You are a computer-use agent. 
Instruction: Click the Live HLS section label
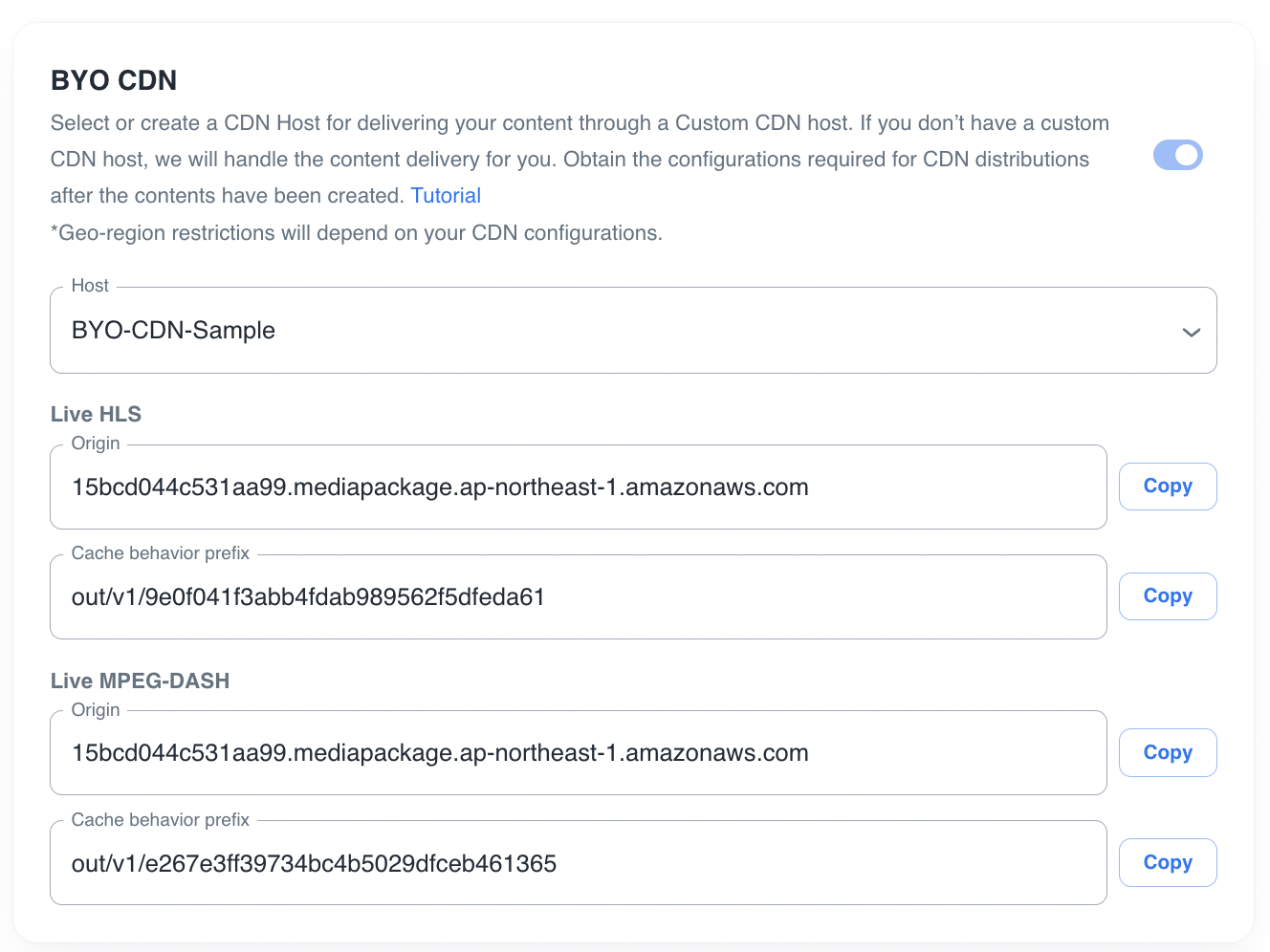[96, 415]
